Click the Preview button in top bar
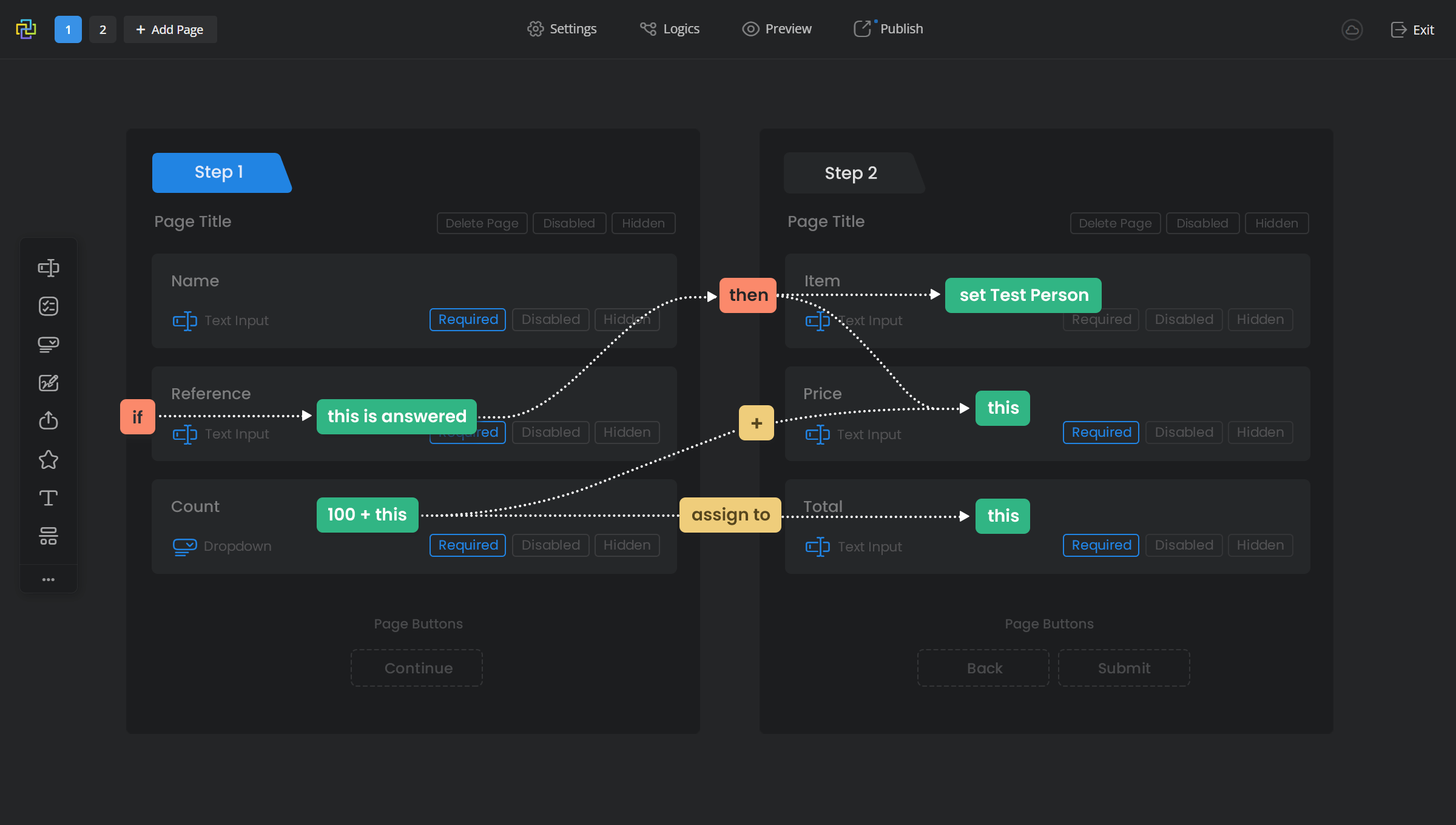This screenshot has width=1456, height=825. pos(778,28)
